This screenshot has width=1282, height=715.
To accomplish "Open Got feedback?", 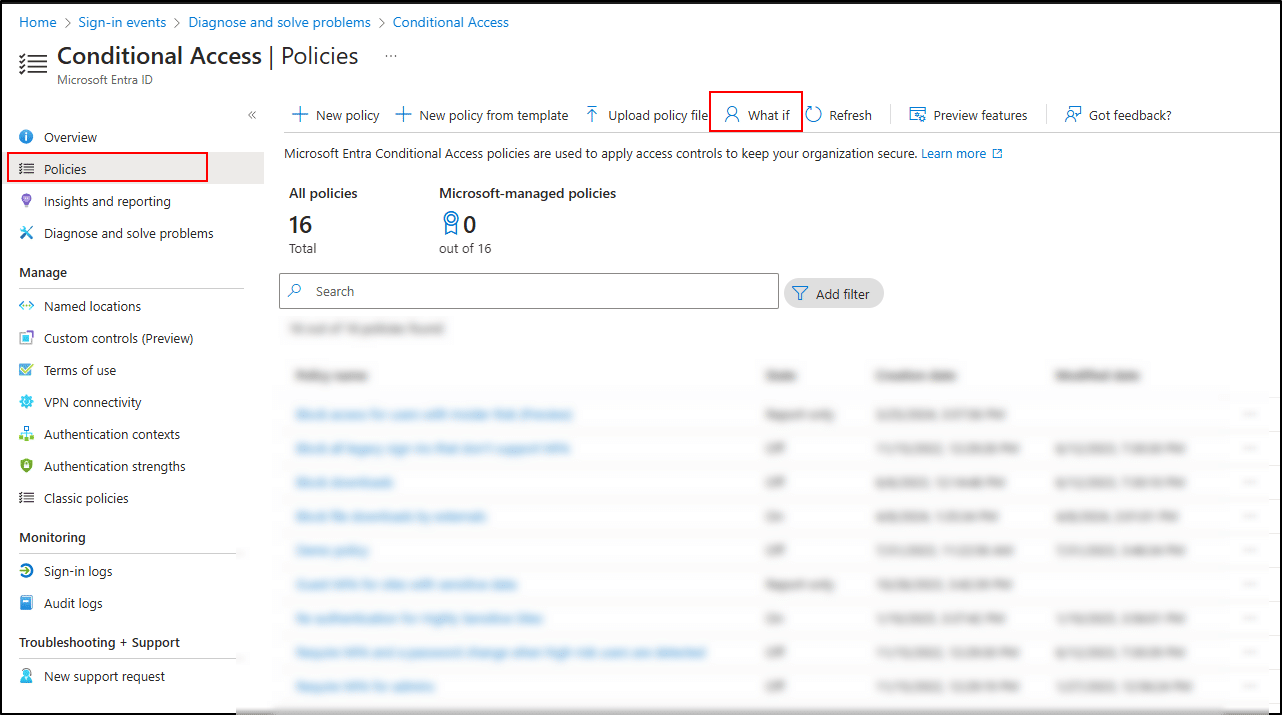I will (x=1118, y=115).
